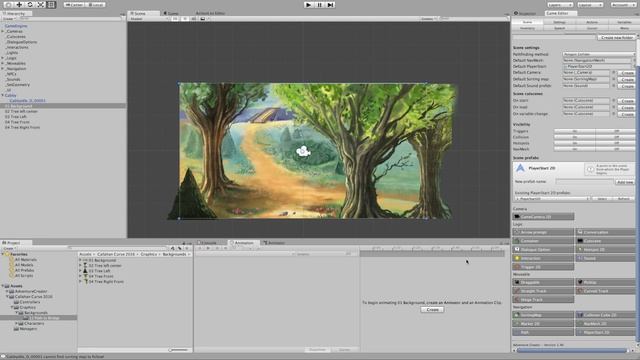This screenshot has height=360, width=640.
Task: Start play mode with the Play button
Action: pyautogui.click(x=309, y=4)
